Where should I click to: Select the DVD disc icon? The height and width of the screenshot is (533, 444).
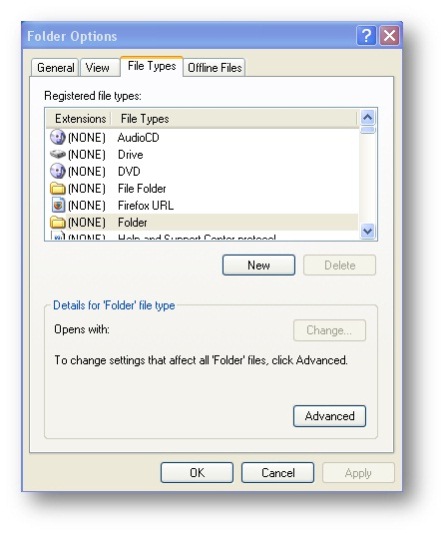pos(57,171)
